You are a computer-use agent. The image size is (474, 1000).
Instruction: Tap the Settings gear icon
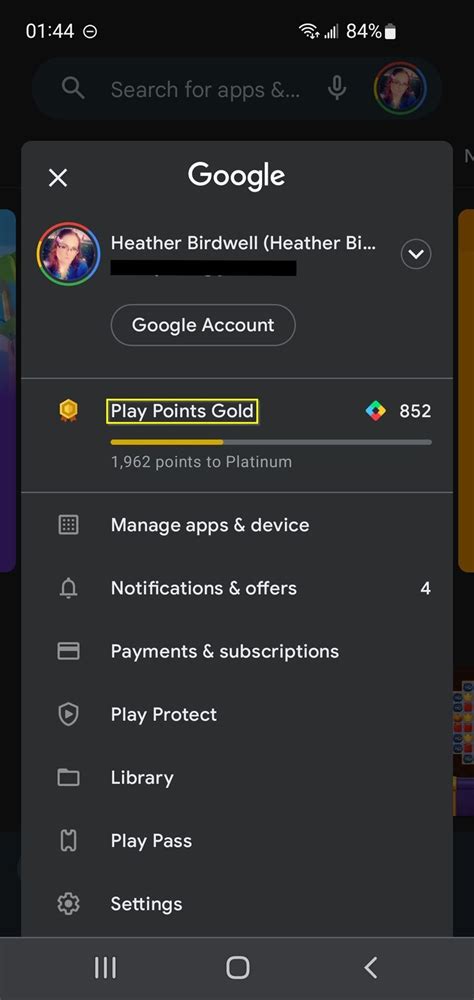click(68, 904)
